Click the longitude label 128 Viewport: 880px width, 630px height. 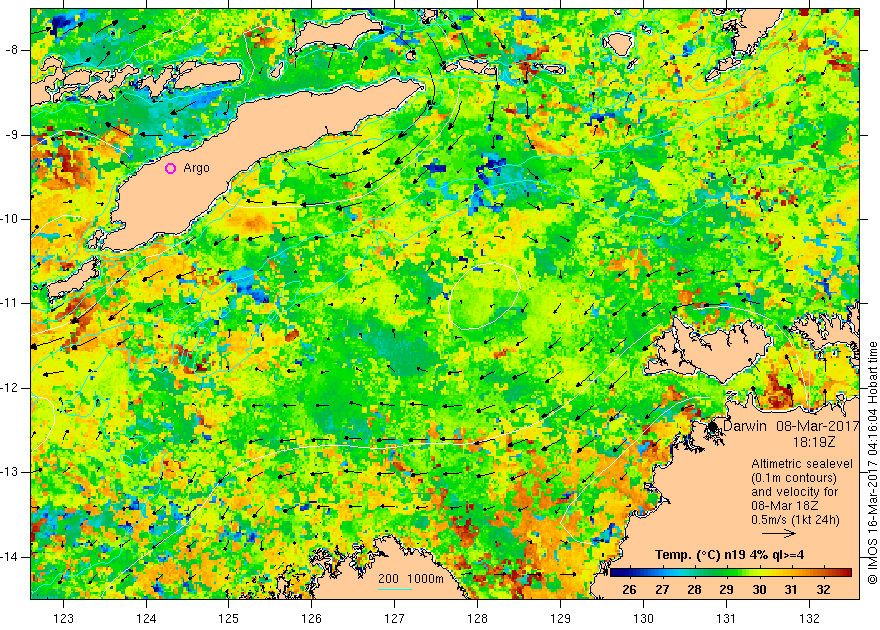click(x=477, y=618)
